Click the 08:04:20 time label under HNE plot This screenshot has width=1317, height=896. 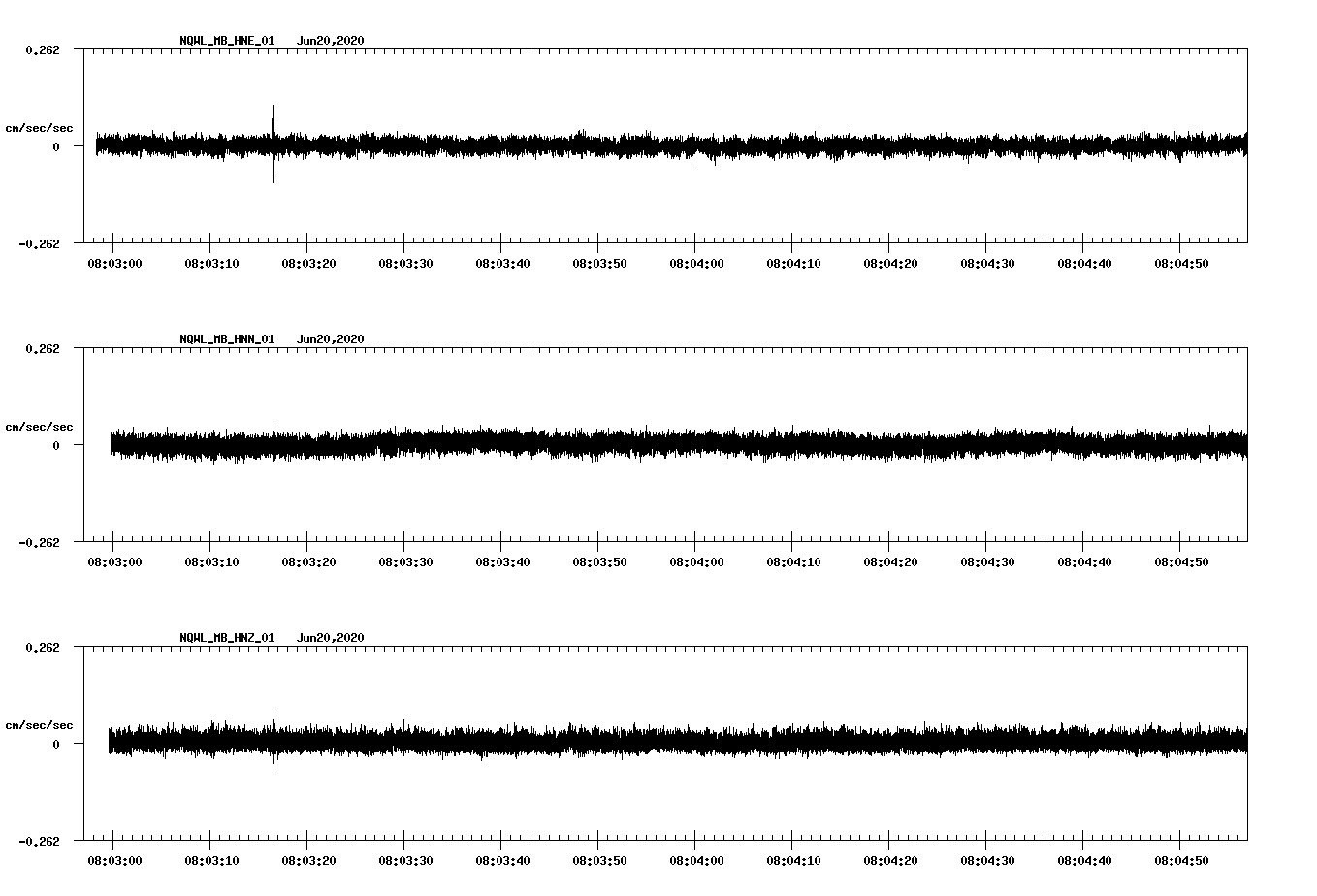[x=890, y=264]
